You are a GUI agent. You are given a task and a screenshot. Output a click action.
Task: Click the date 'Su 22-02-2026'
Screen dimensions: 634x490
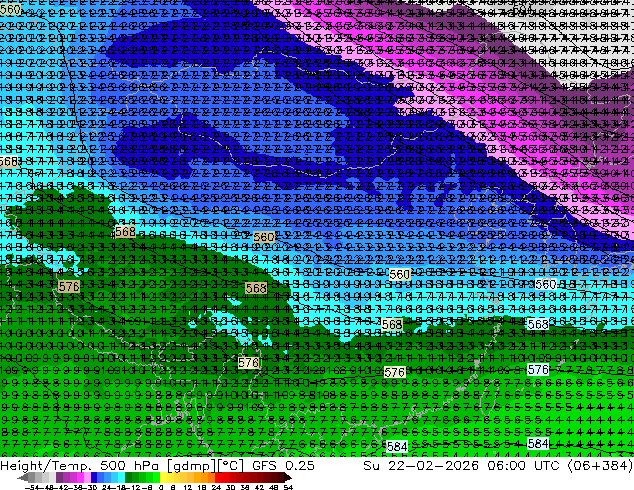421,466
